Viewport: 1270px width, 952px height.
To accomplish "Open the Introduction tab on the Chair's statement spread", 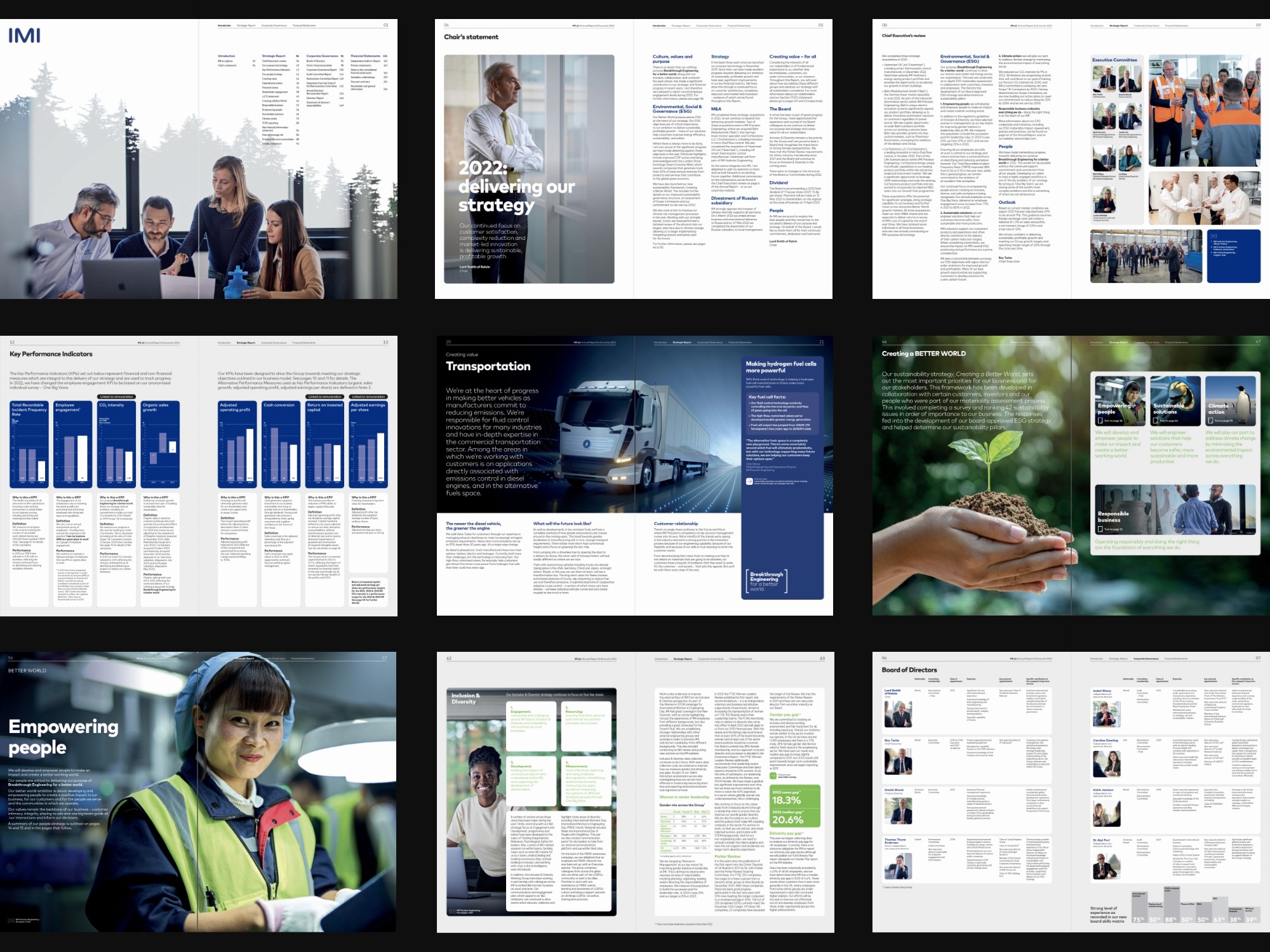I will [x=660, y=25].
